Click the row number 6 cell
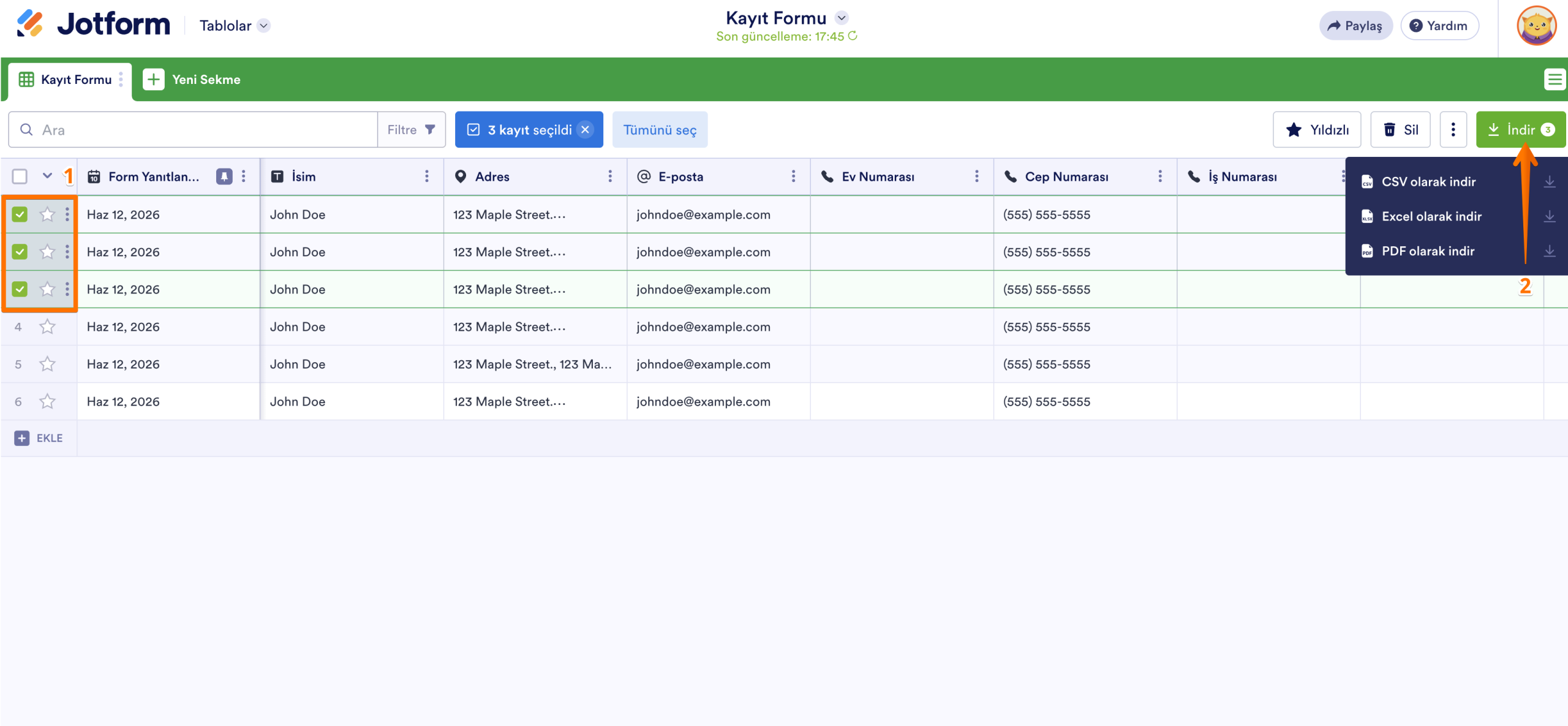This screenshot has height=726, width=1568. (18, 401)
